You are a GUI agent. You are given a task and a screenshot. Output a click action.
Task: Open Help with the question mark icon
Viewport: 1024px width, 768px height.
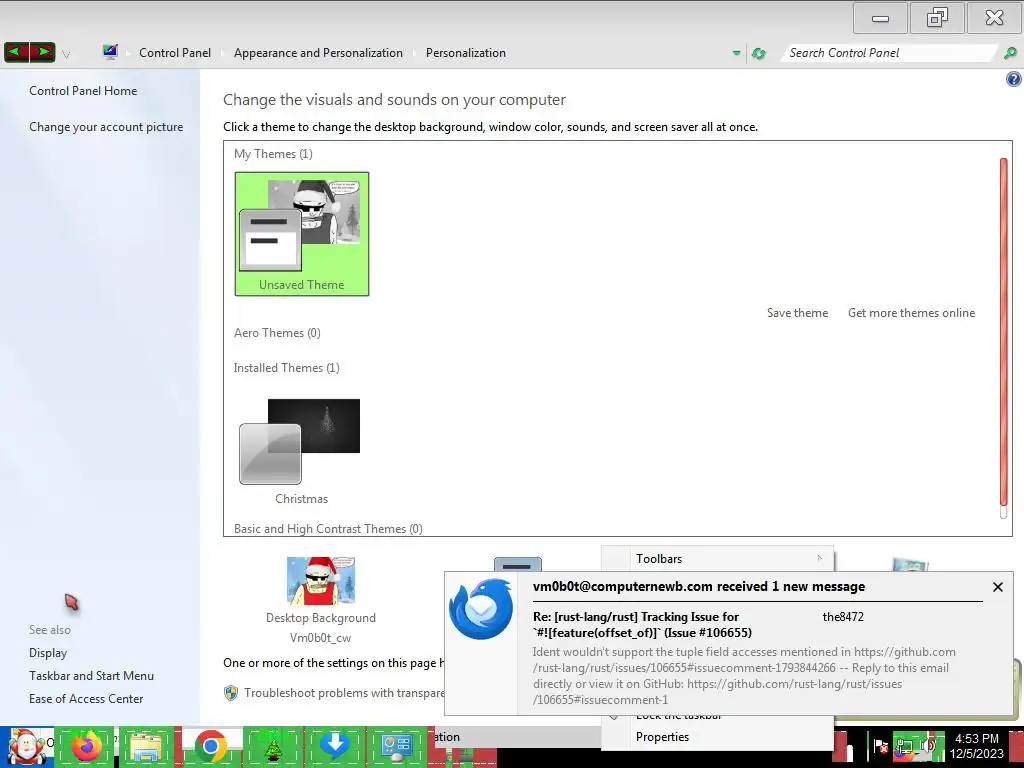pos(1014,80)
